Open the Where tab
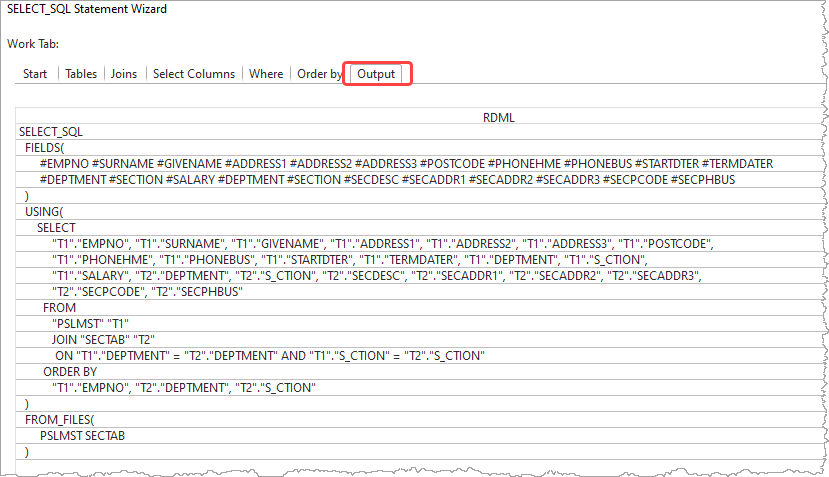 coord(266,74)
